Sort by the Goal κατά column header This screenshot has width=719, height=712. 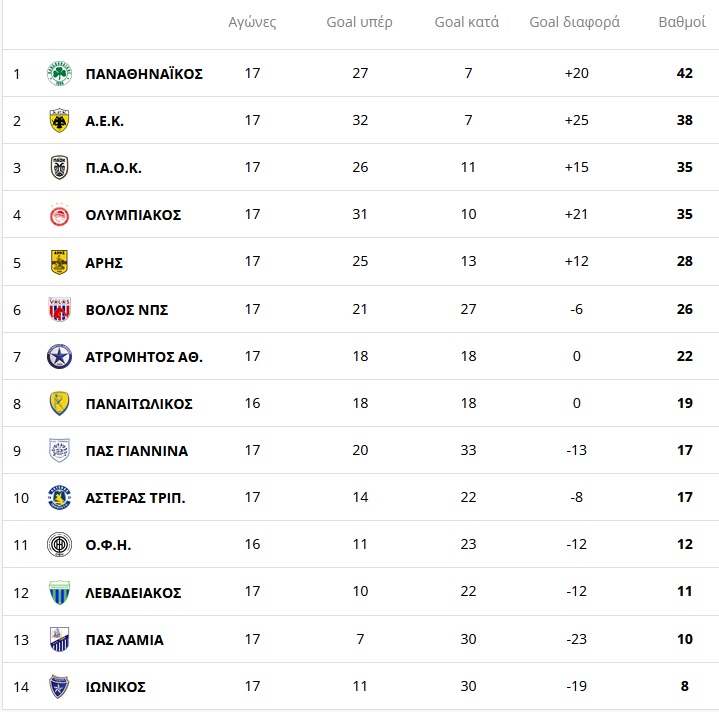tap(467, 22)
